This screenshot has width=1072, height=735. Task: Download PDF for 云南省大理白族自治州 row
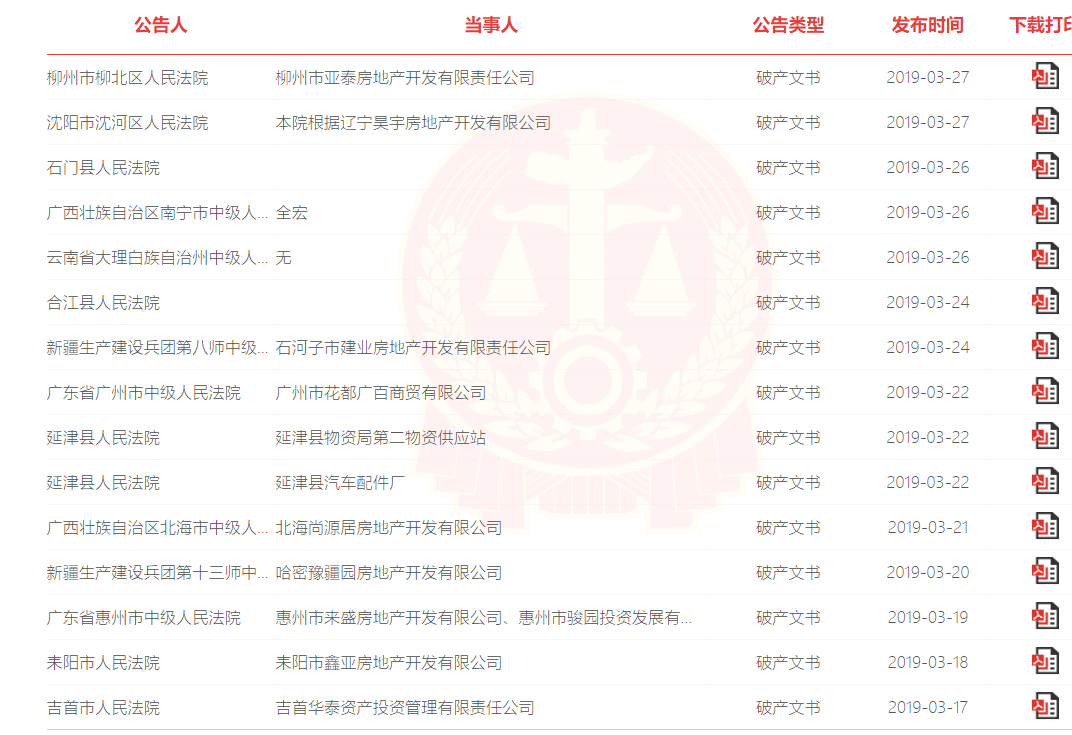click(x=1045, y=256)
